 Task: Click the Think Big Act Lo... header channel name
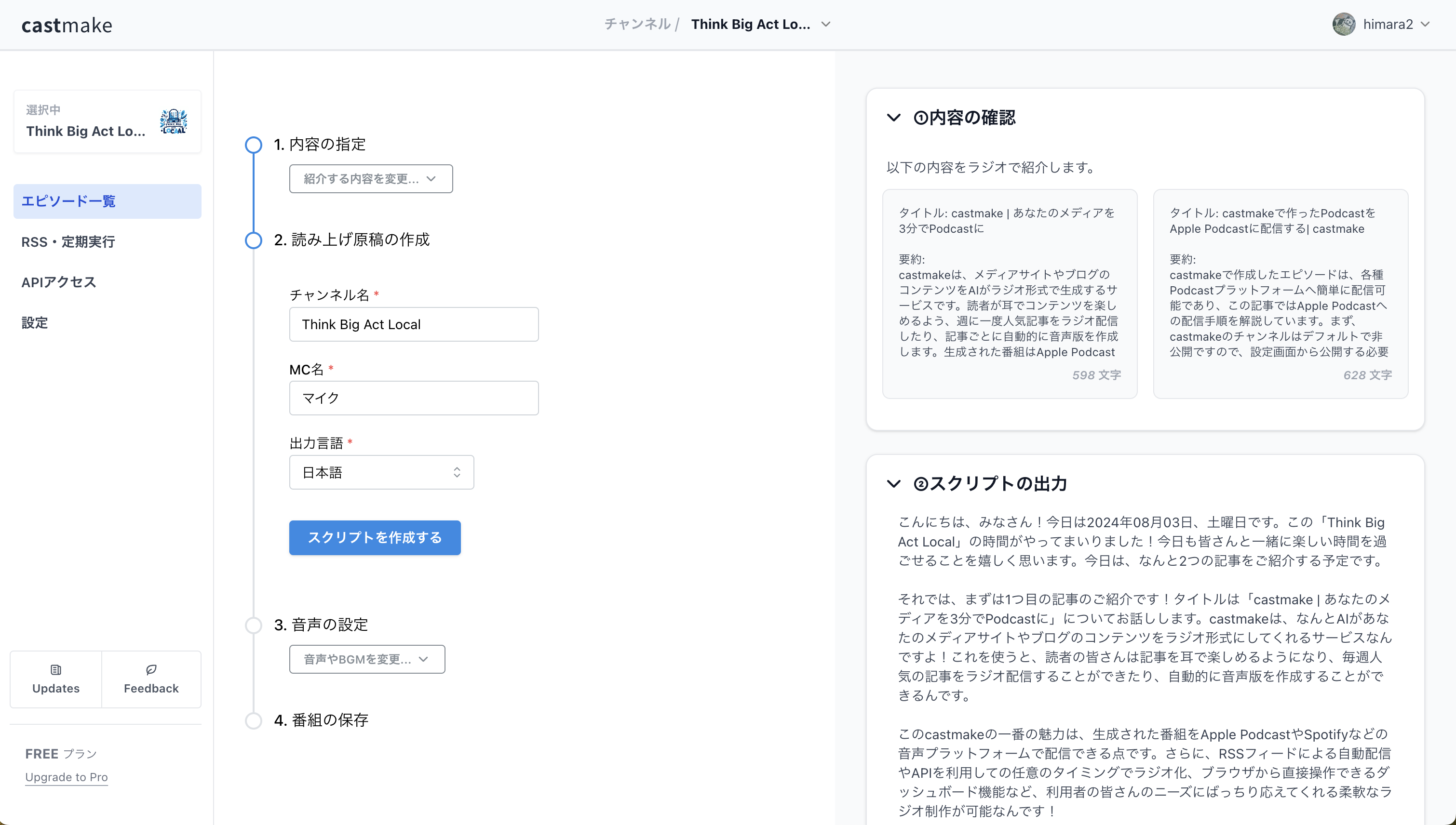click(750, 25)
